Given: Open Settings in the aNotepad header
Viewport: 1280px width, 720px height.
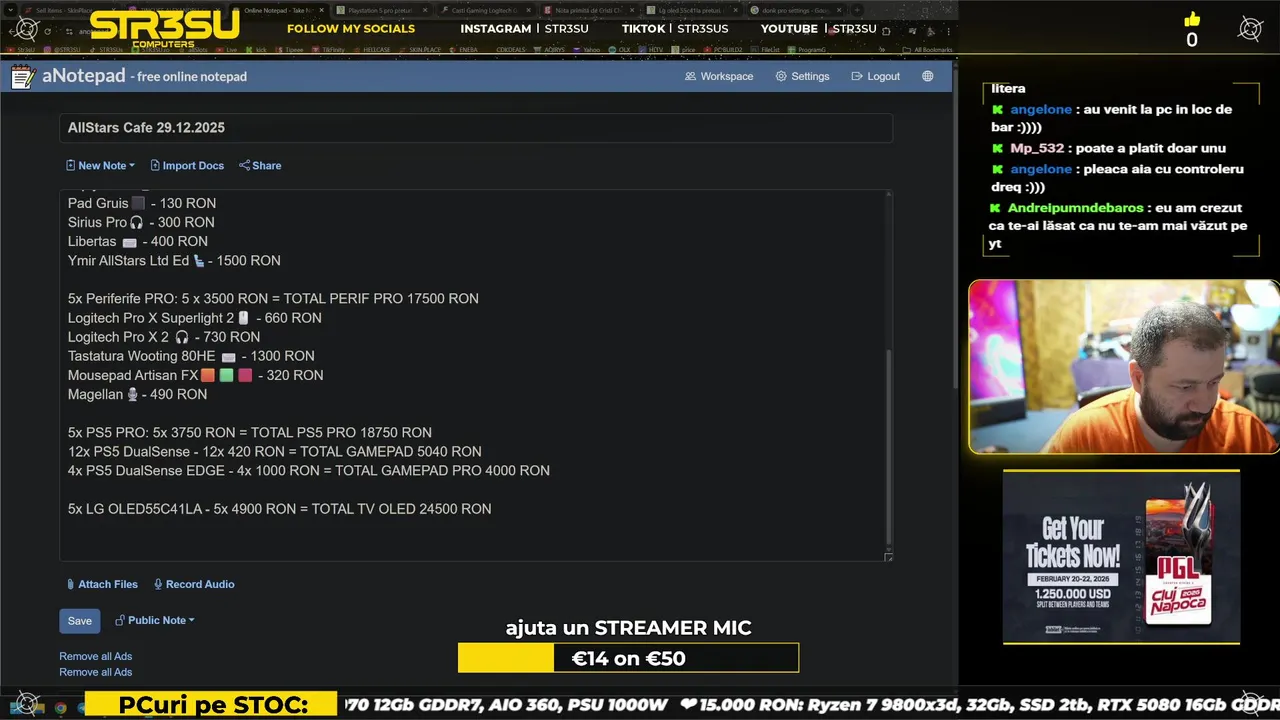Looking at the screenshot, I should pos(802,76).
